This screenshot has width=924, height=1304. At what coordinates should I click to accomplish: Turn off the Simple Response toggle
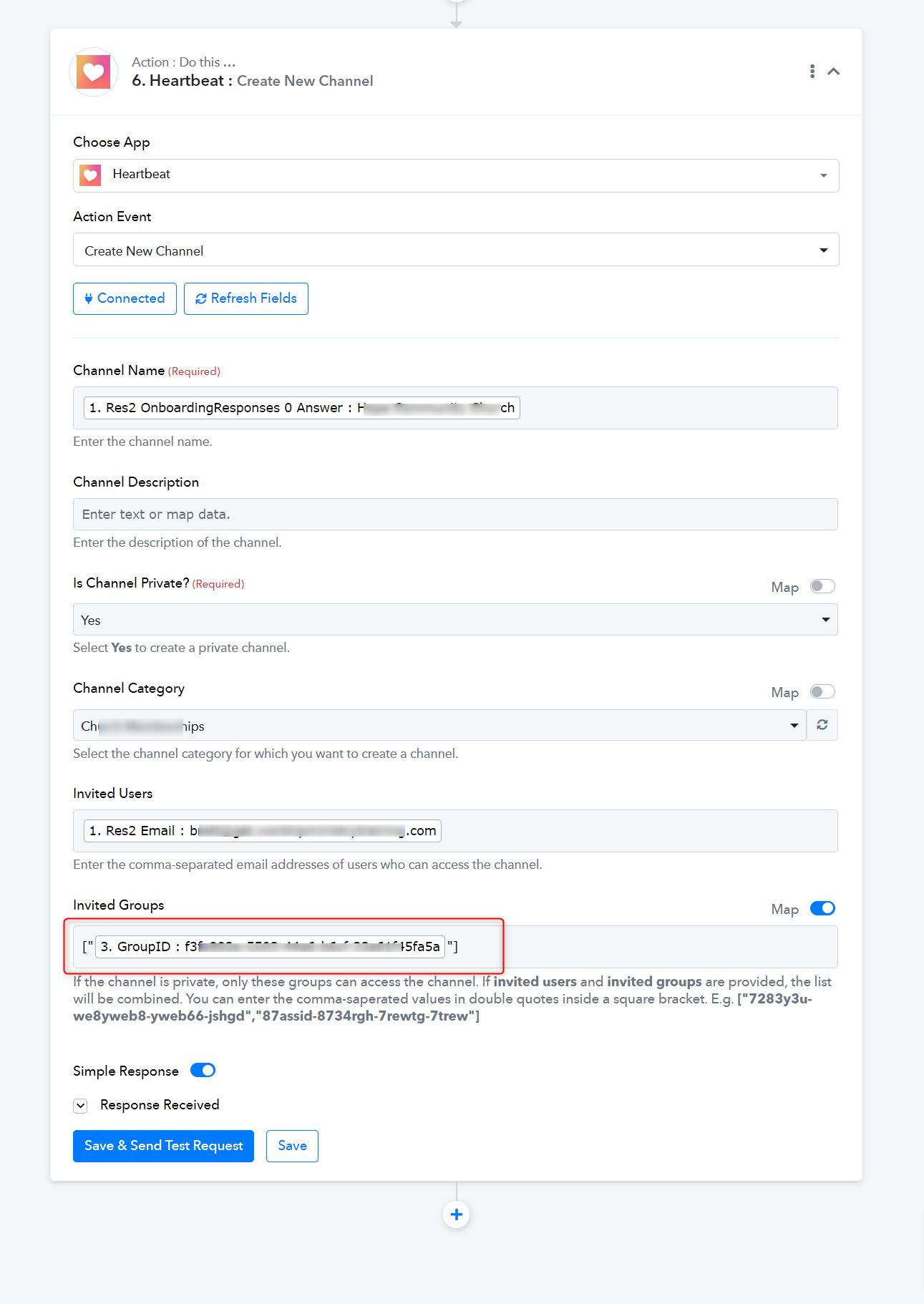coord(203,1070)
